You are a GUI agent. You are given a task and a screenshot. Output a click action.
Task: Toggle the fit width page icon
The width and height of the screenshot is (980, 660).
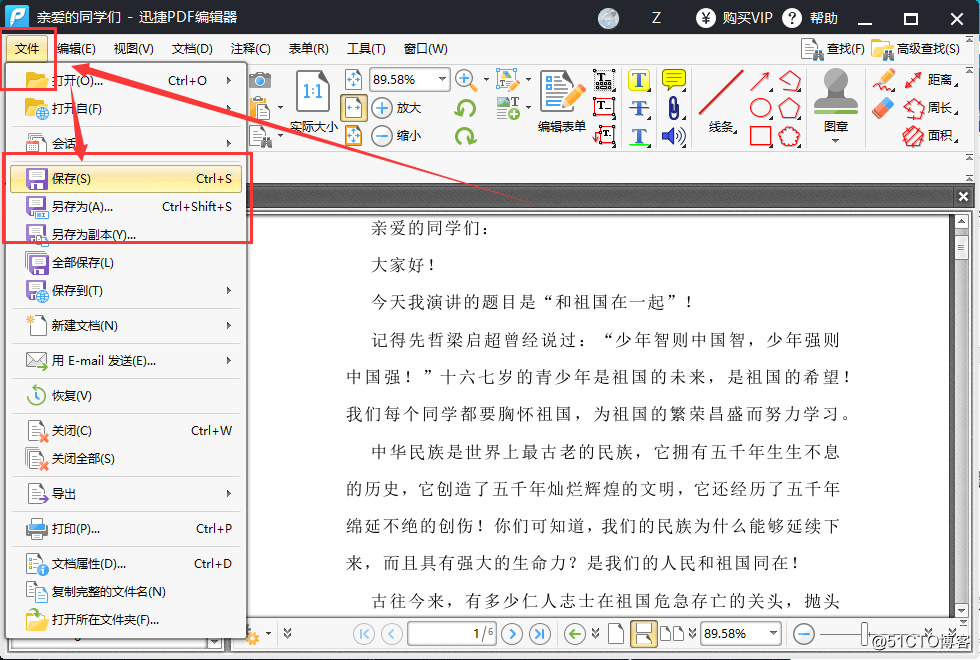click(354, 108)
